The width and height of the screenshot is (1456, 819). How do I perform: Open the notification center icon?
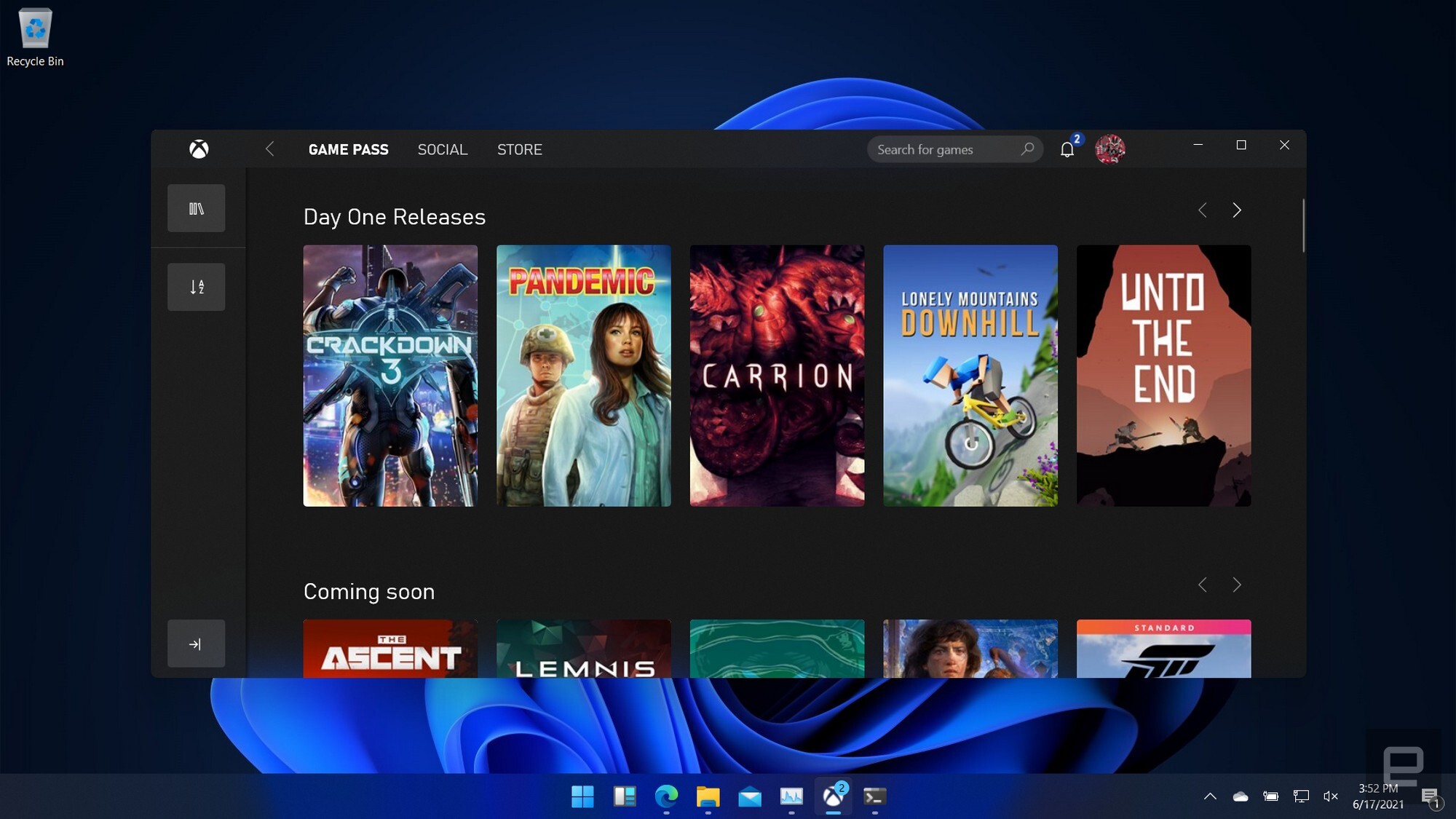pos(1431,797)
